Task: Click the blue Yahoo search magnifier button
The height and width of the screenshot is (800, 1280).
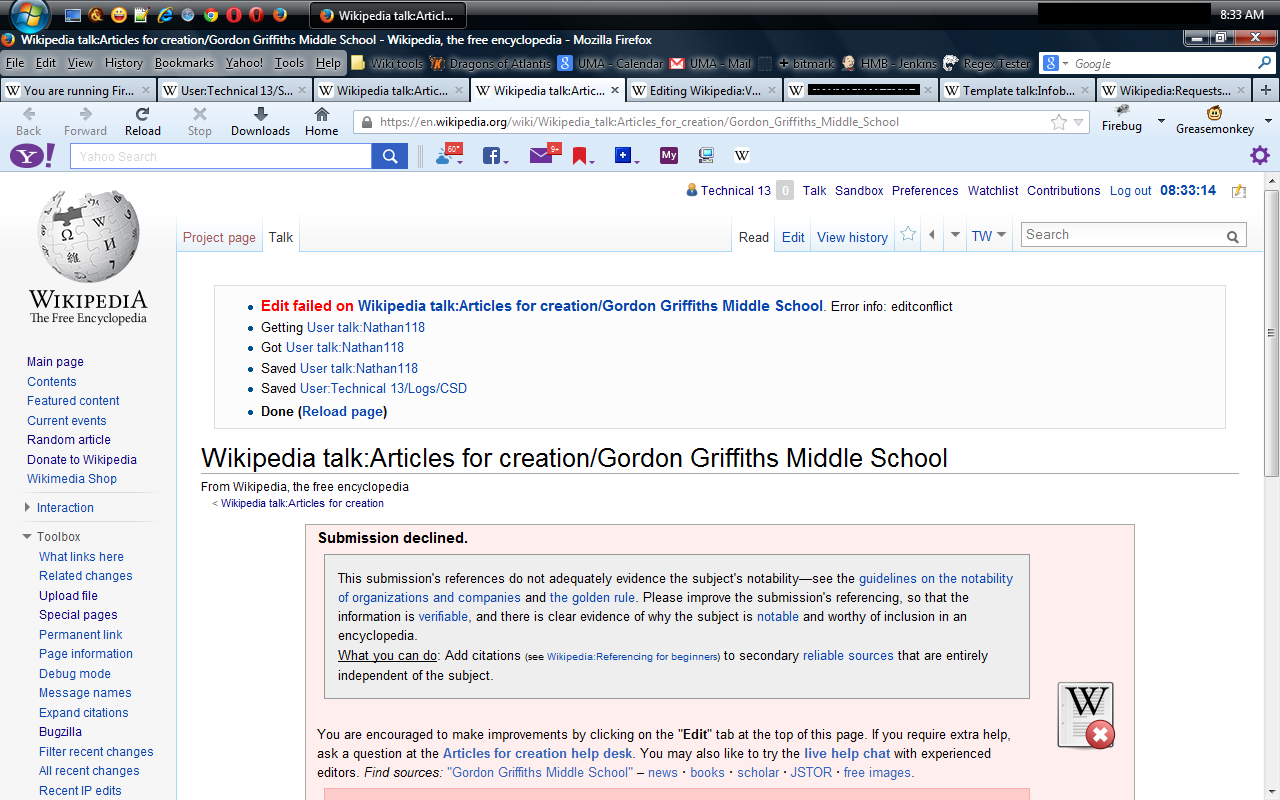Action: click(388, 156)
